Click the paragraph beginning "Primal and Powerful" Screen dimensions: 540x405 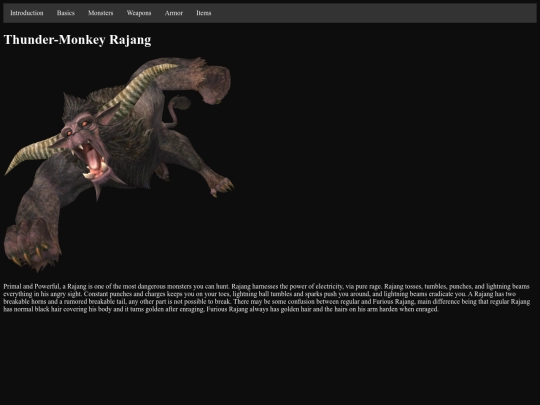tap(267, 298)
